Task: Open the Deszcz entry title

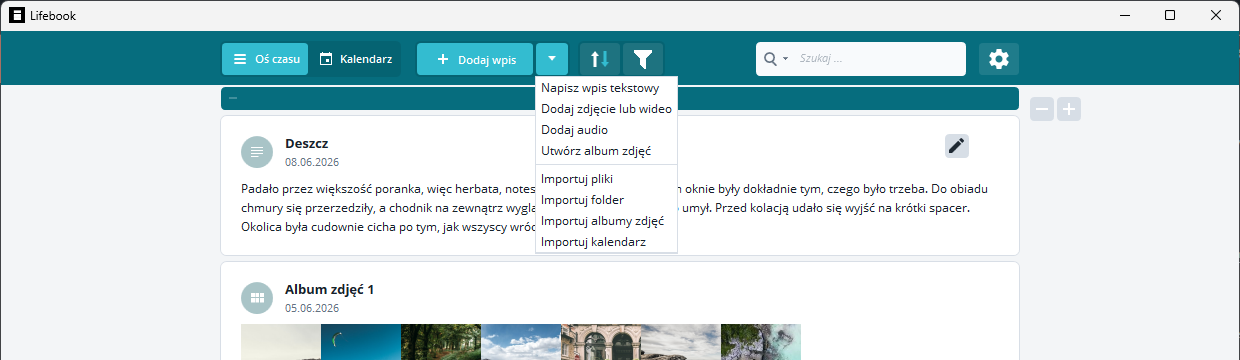Action: pyautogui.click(x=306, y=144)
